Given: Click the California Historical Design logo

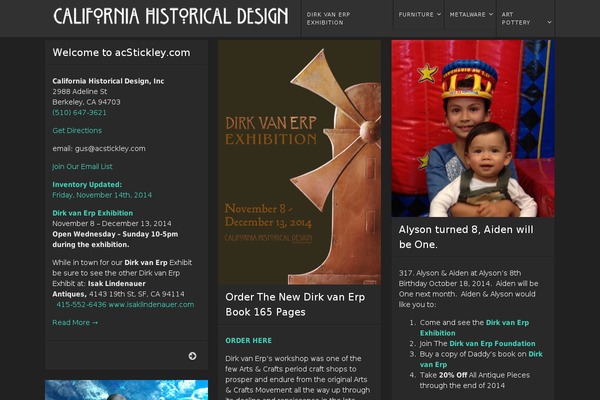Looking at the screenshot, I should pyautogui.click(x=171, y=16).
